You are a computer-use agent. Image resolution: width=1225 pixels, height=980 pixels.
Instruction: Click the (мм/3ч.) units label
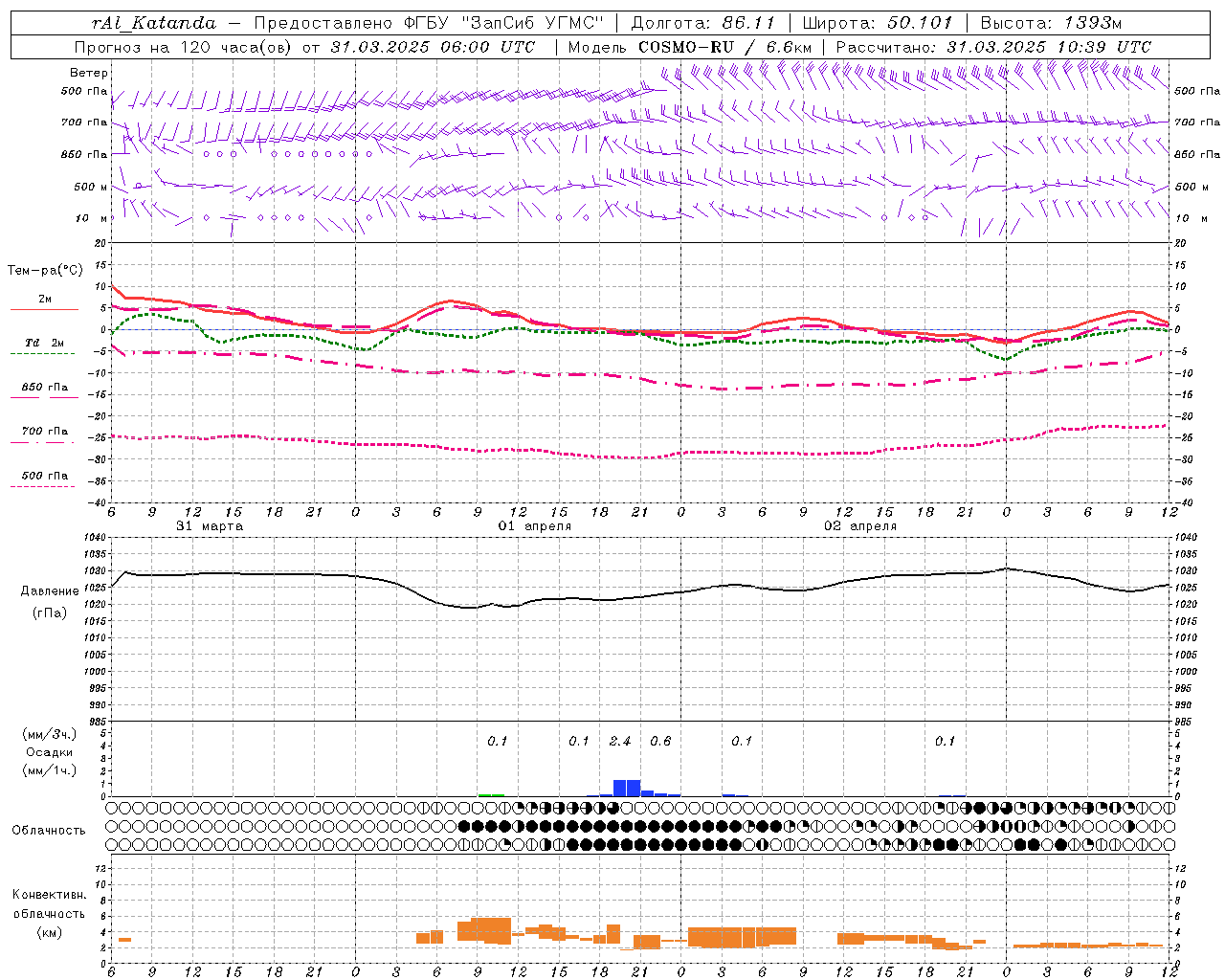[50, 734]
